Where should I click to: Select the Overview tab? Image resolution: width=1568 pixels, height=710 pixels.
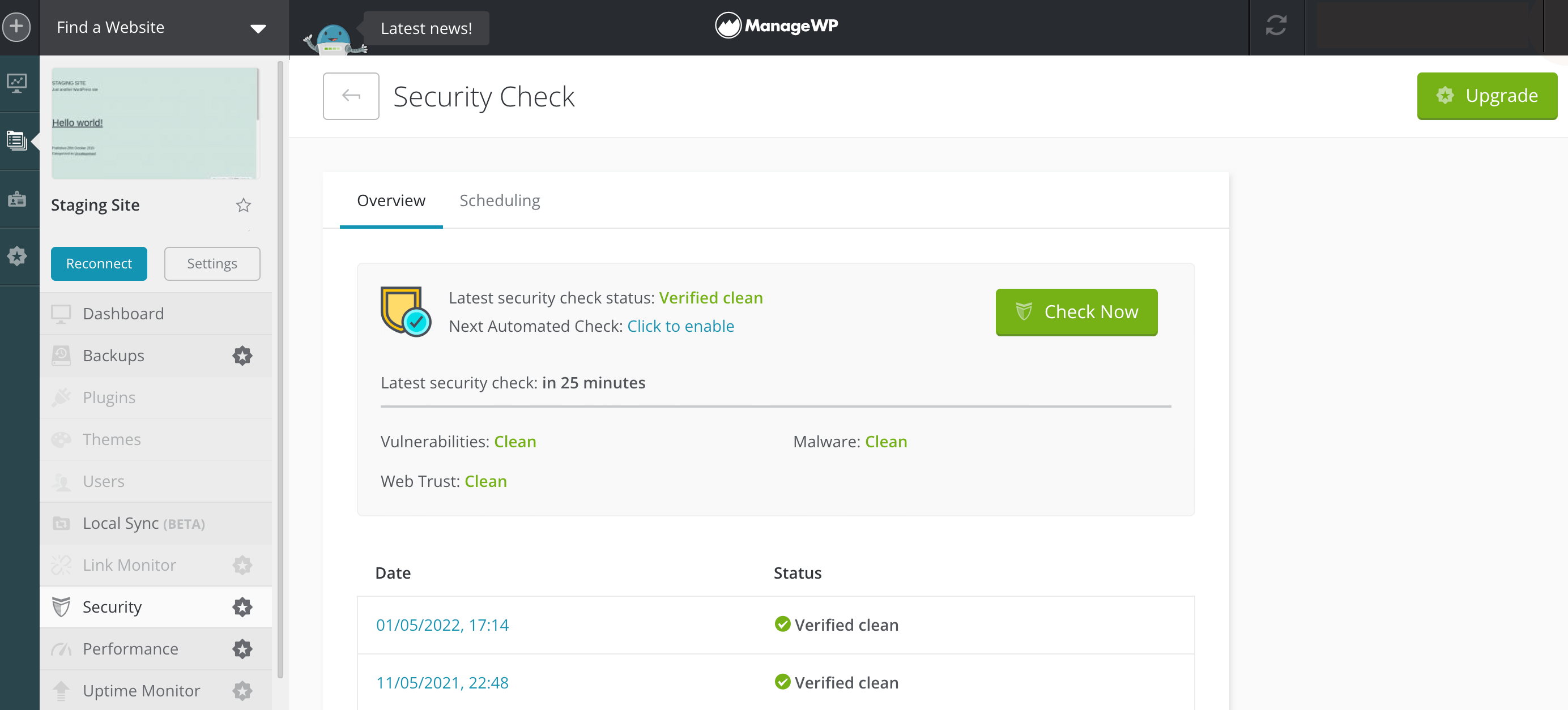[391, 200]
